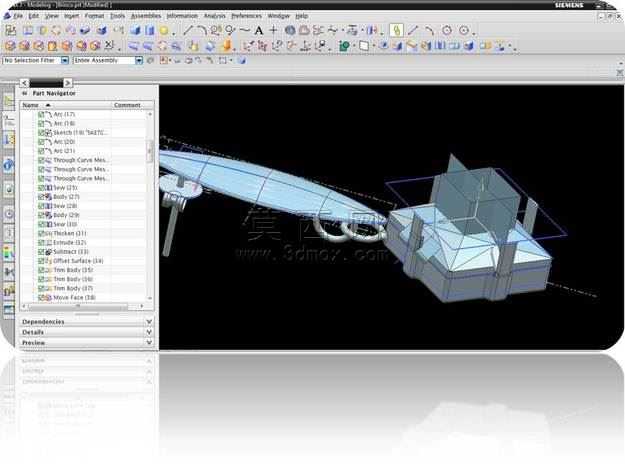Image resolution: width=625 pixels, height=469 pixels.
Task: Click the NX application logo by File
Action: click(7, 16)
